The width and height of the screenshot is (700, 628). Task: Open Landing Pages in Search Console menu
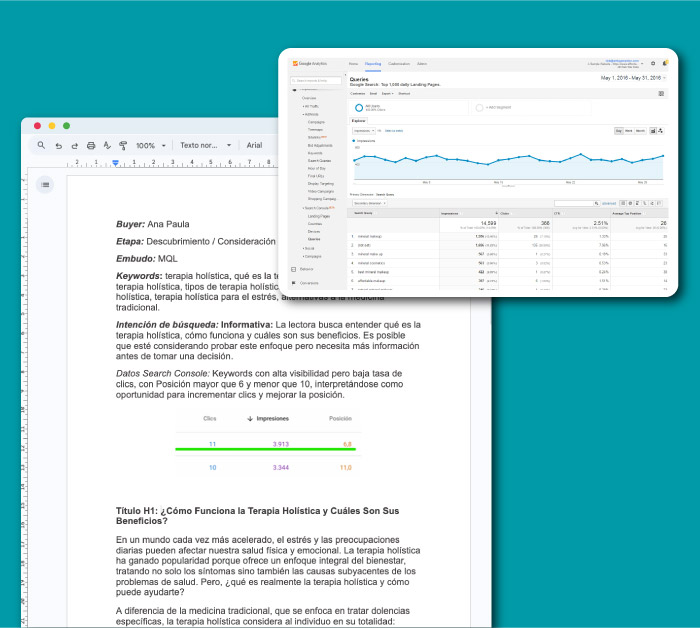coord(319,215)
